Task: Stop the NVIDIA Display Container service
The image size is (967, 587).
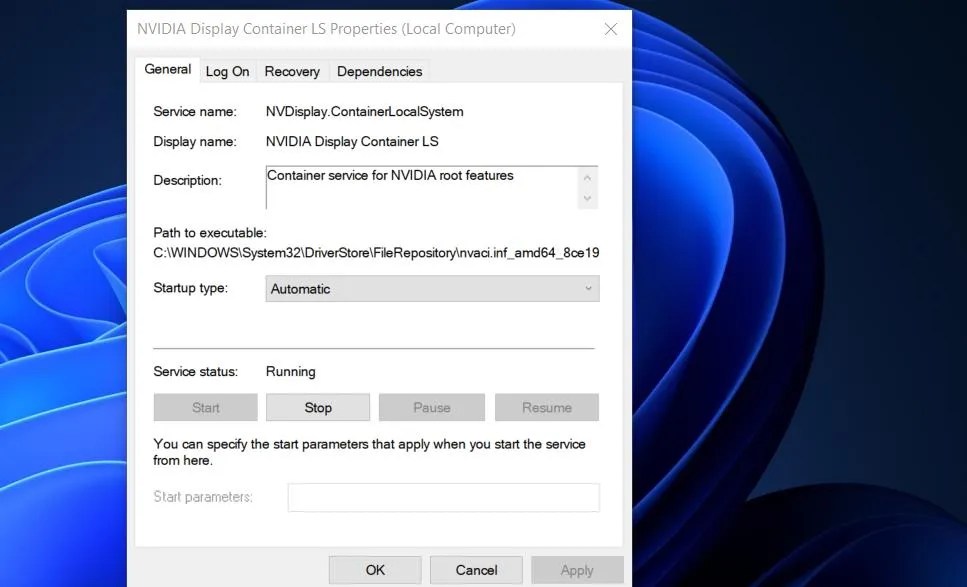Action: [318, 407]
